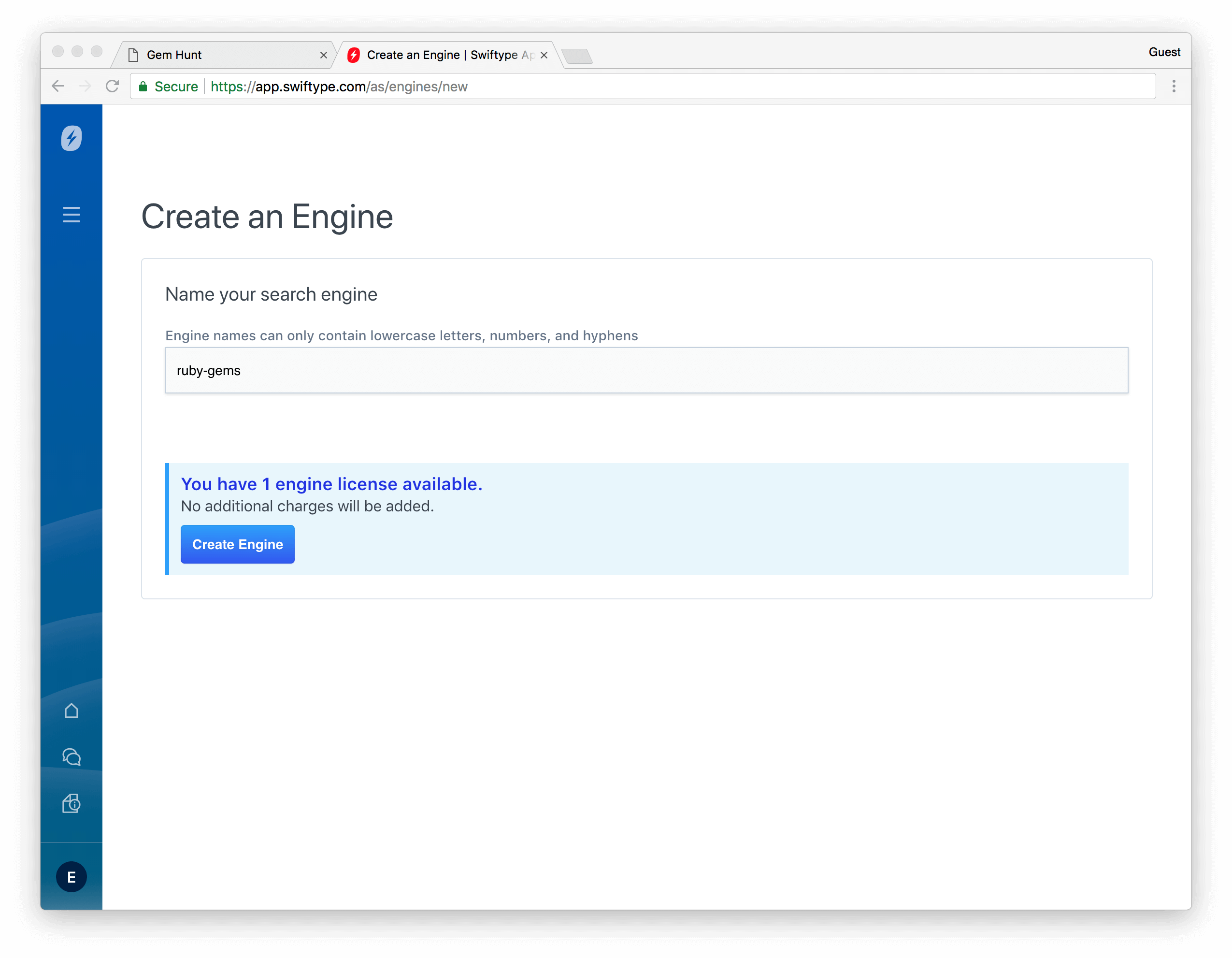Viewport: 1232px width, 958px height.
Task: Click the green secure padlock icon
Action: coord(143,87)
